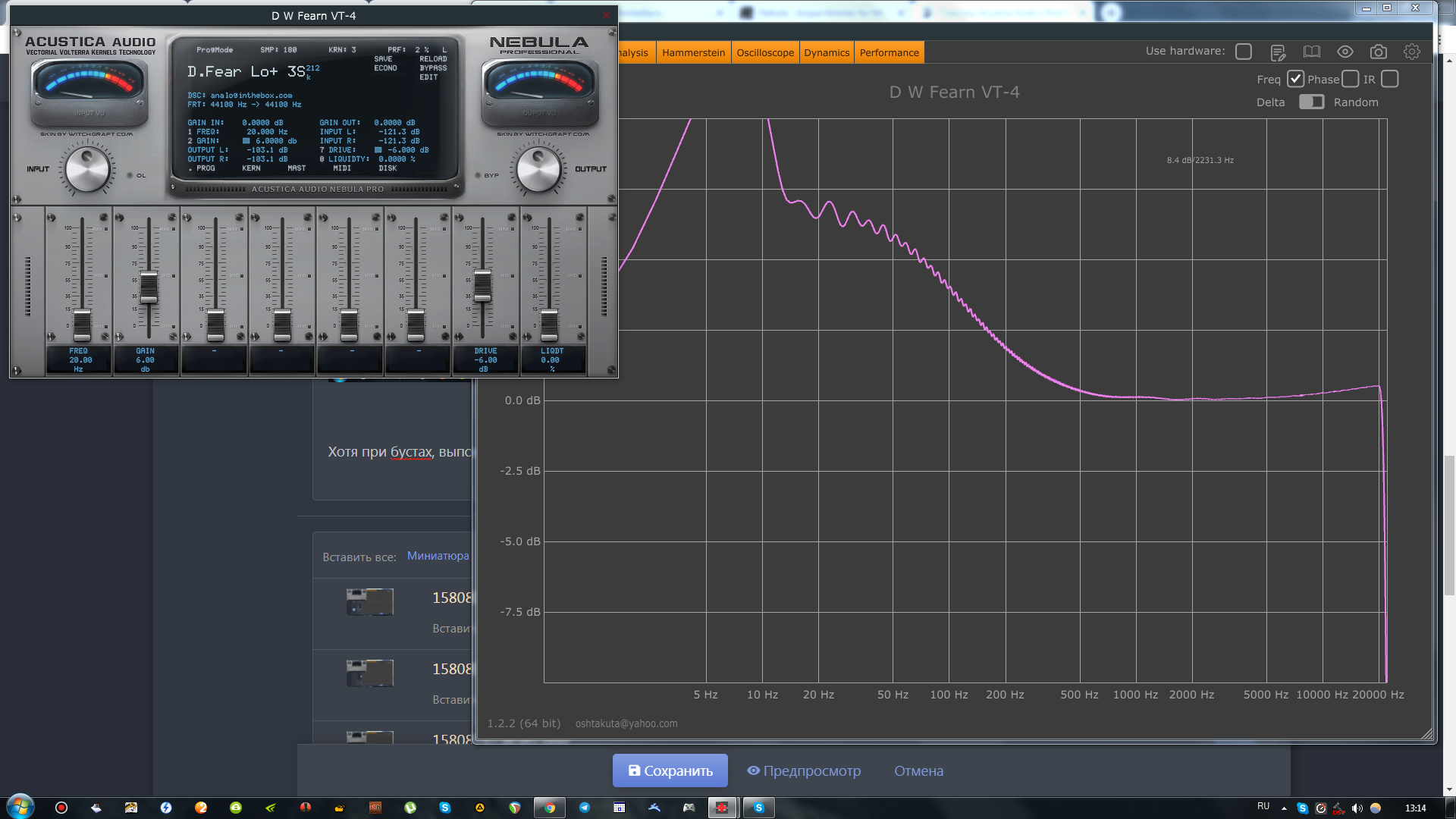Switch to the Oscilloscope tab
1456x819 pixels.
pyautogui.click(x=765, y=52)
